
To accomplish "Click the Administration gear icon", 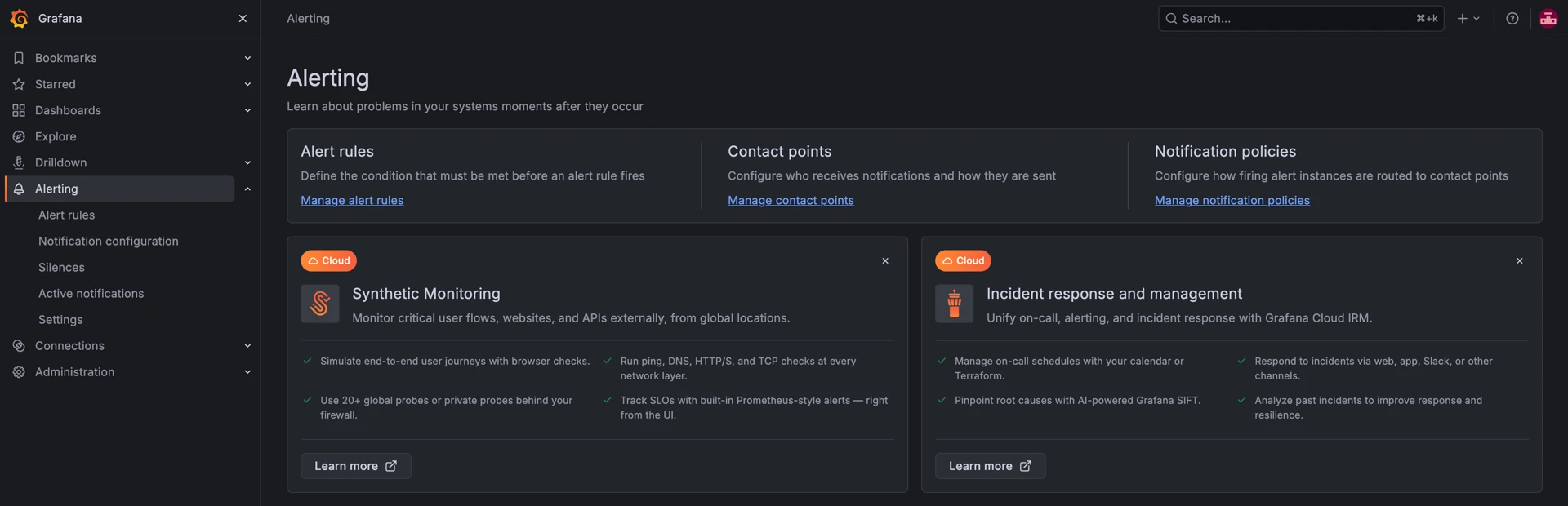I will coord(19,371).
